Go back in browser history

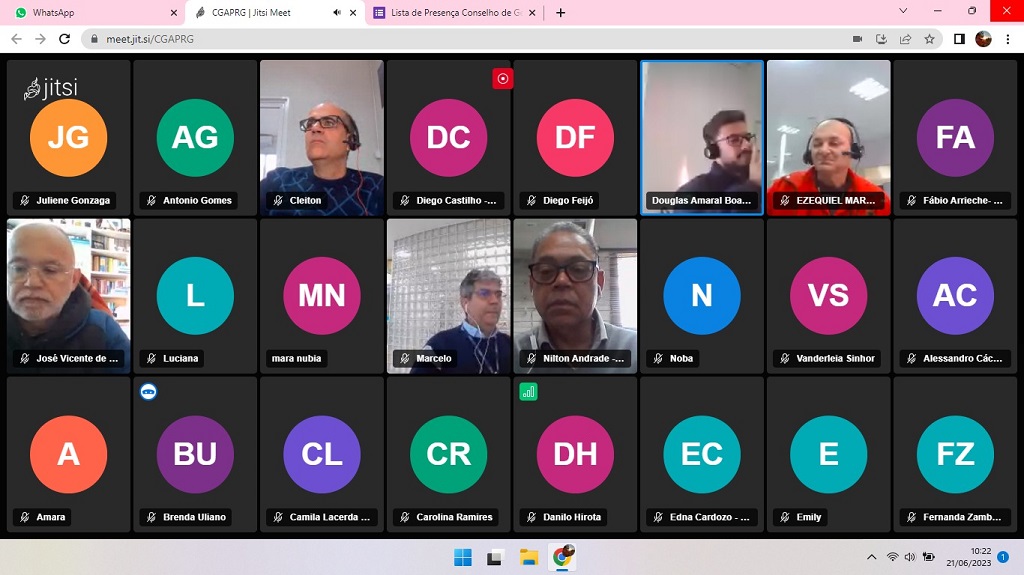tap(17, 39)
